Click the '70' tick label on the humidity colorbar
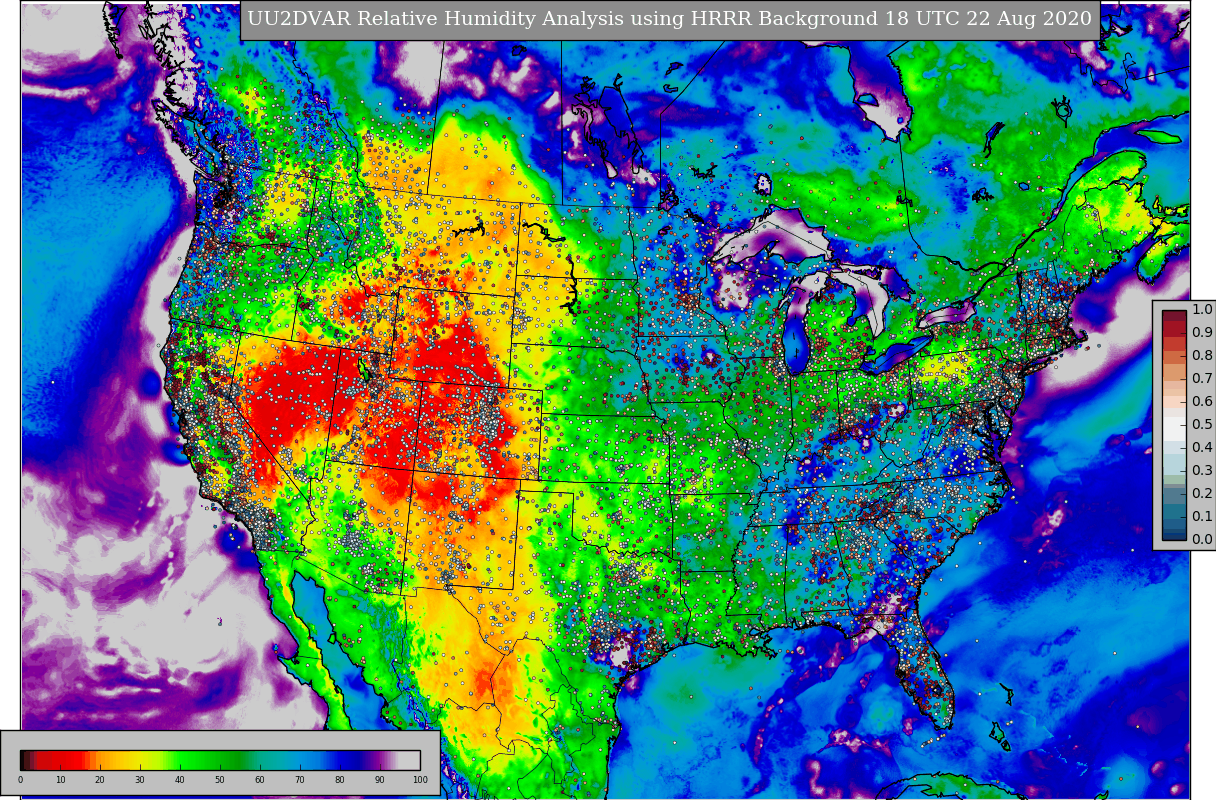Screen dimensions: 1216x800 point(300,780)
